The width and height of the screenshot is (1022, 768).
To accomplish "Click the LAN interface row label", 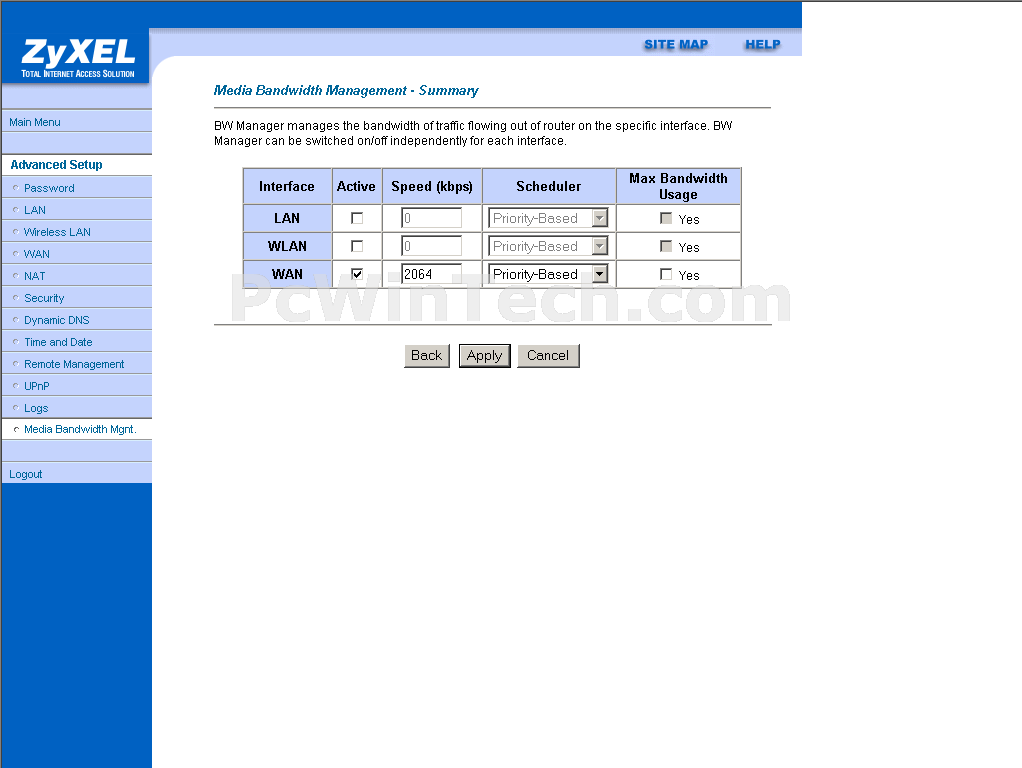I will click(x=287, y=218).
